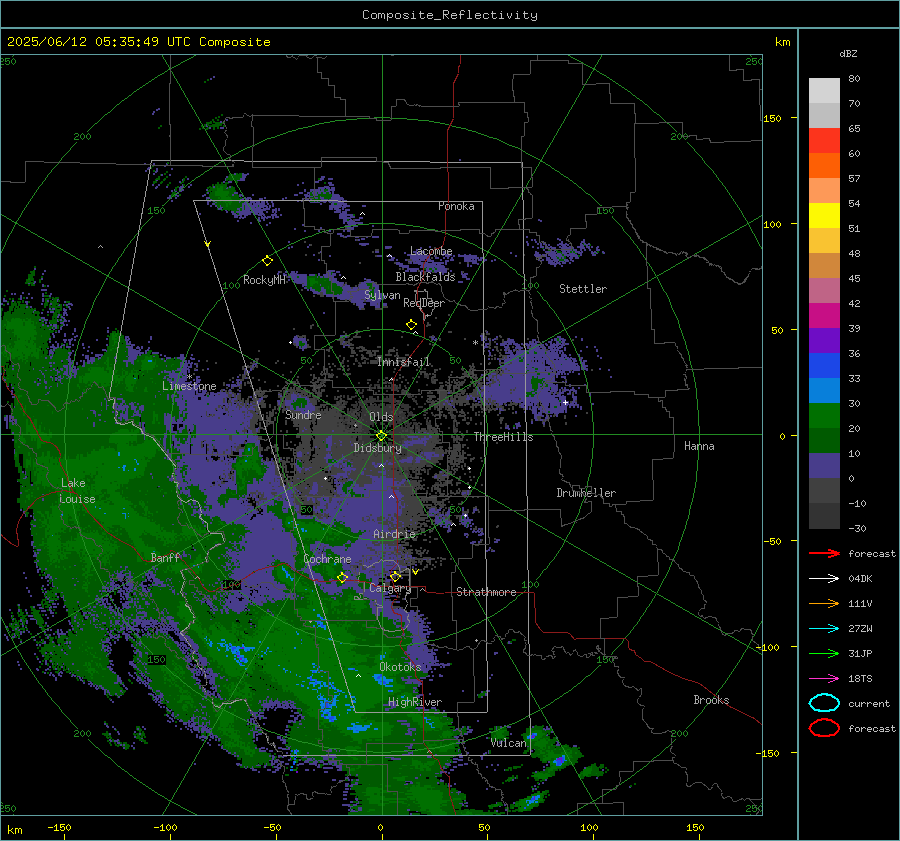
Task: Select the 33 dBZ blue color swatch
Action: (824, 365)
